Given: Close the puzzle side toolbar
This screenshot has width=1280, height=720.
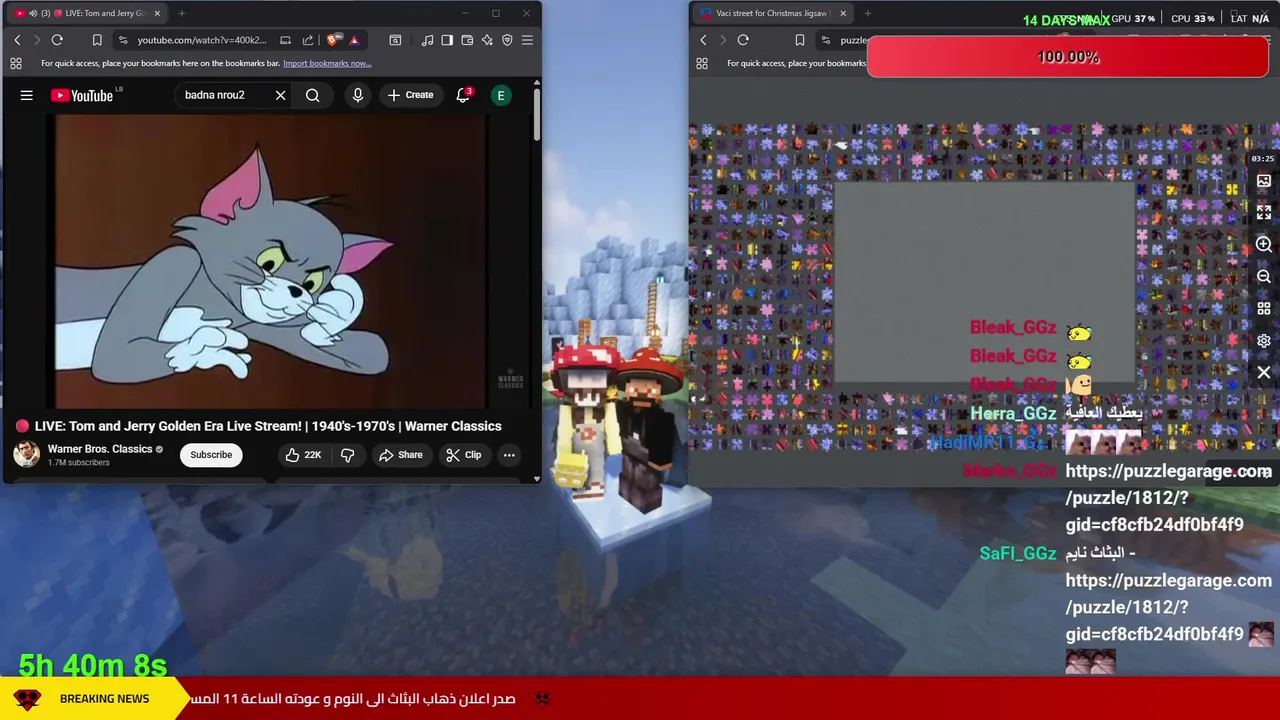Looking at the screenshot, I should [1264, 373].
